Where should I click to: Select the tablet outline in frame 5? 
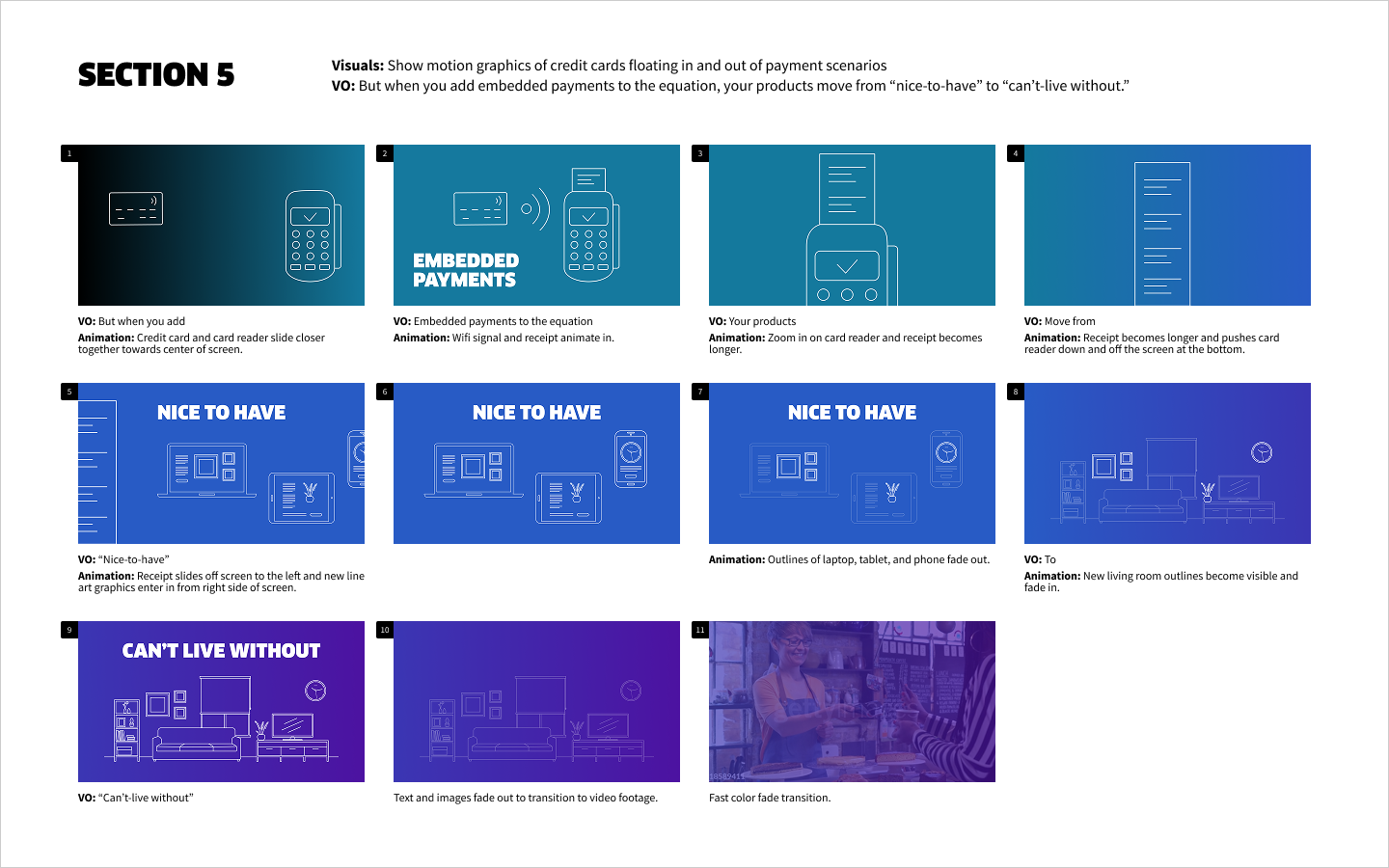pos(302,498)
